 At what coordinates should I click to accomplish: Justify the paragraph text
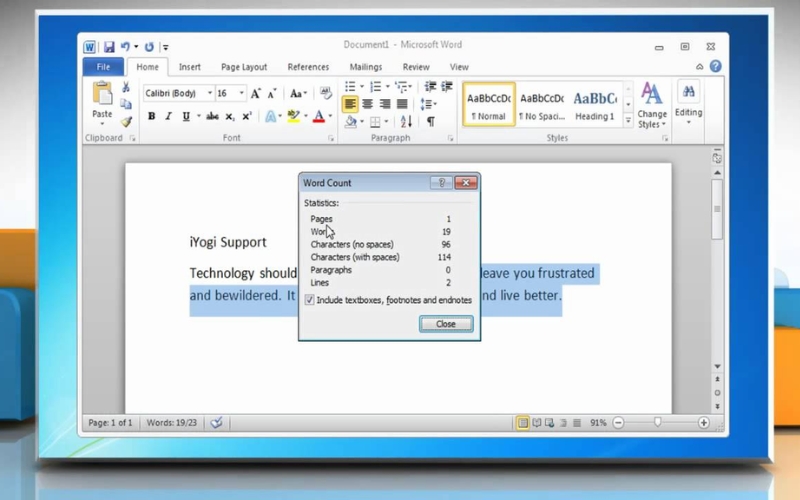coord(402,104)
